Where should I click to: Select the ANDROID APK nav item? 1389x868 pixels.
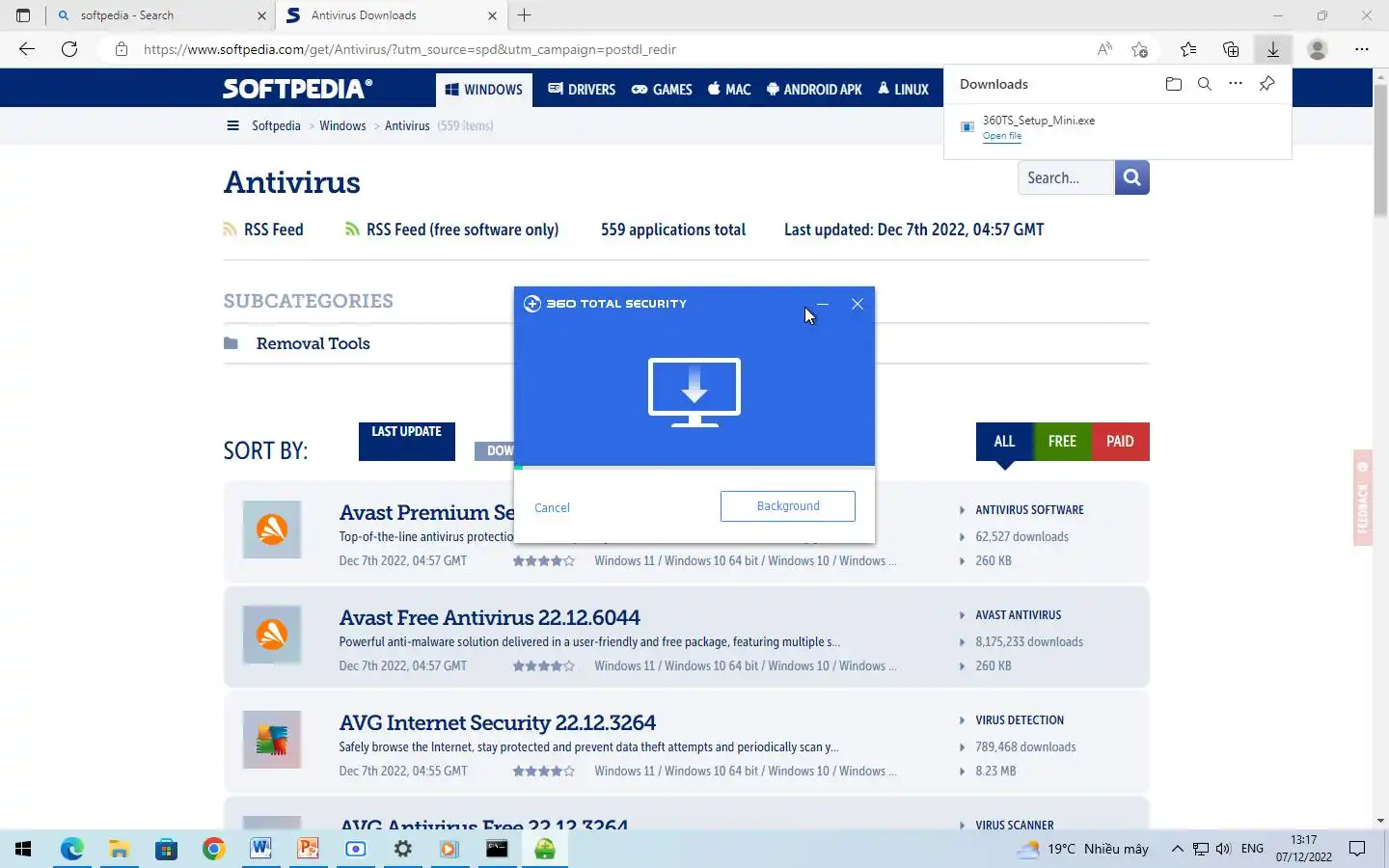click(x=814, y=90)
